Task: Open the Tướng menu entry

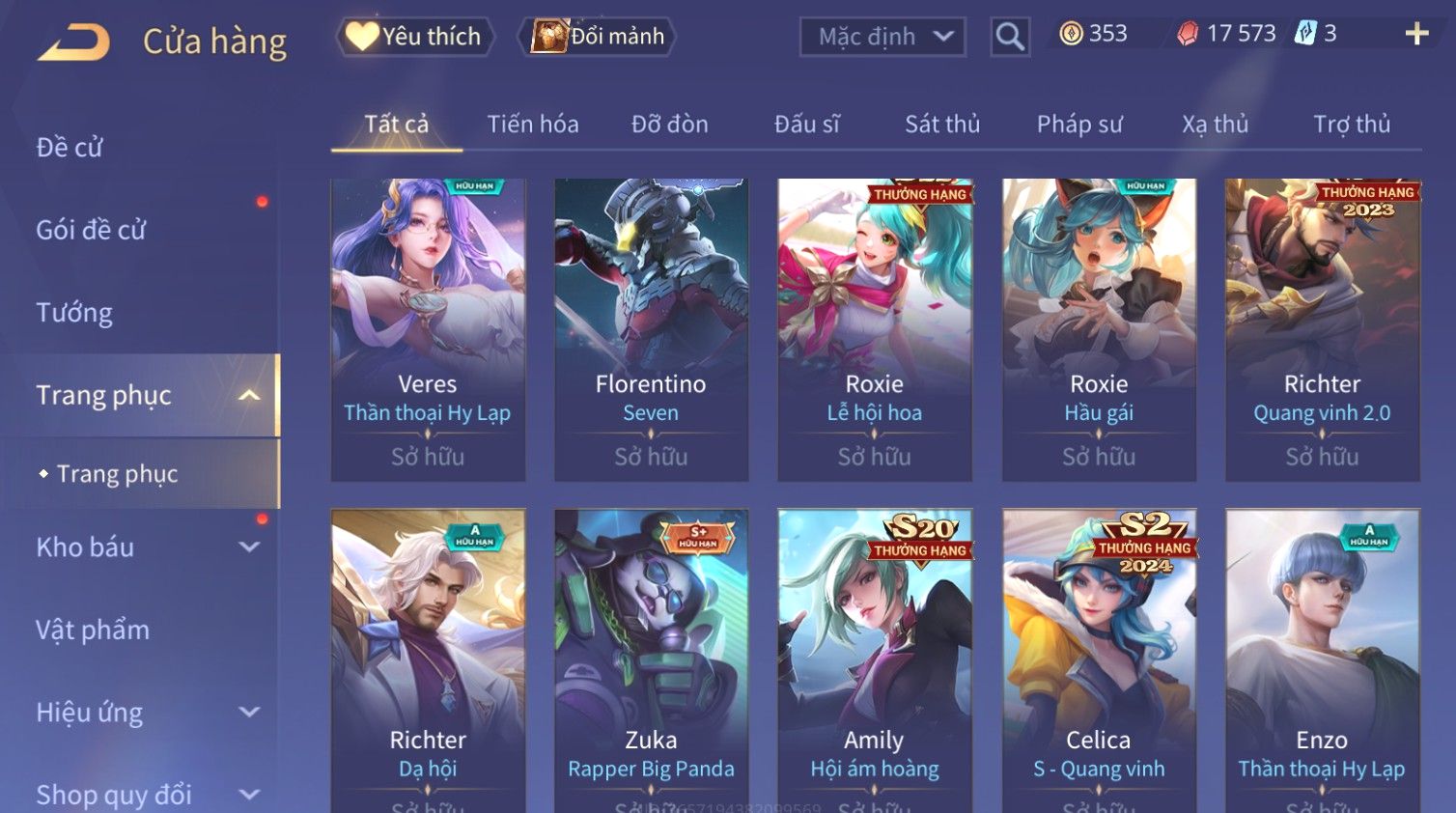Action: [74, 313]
